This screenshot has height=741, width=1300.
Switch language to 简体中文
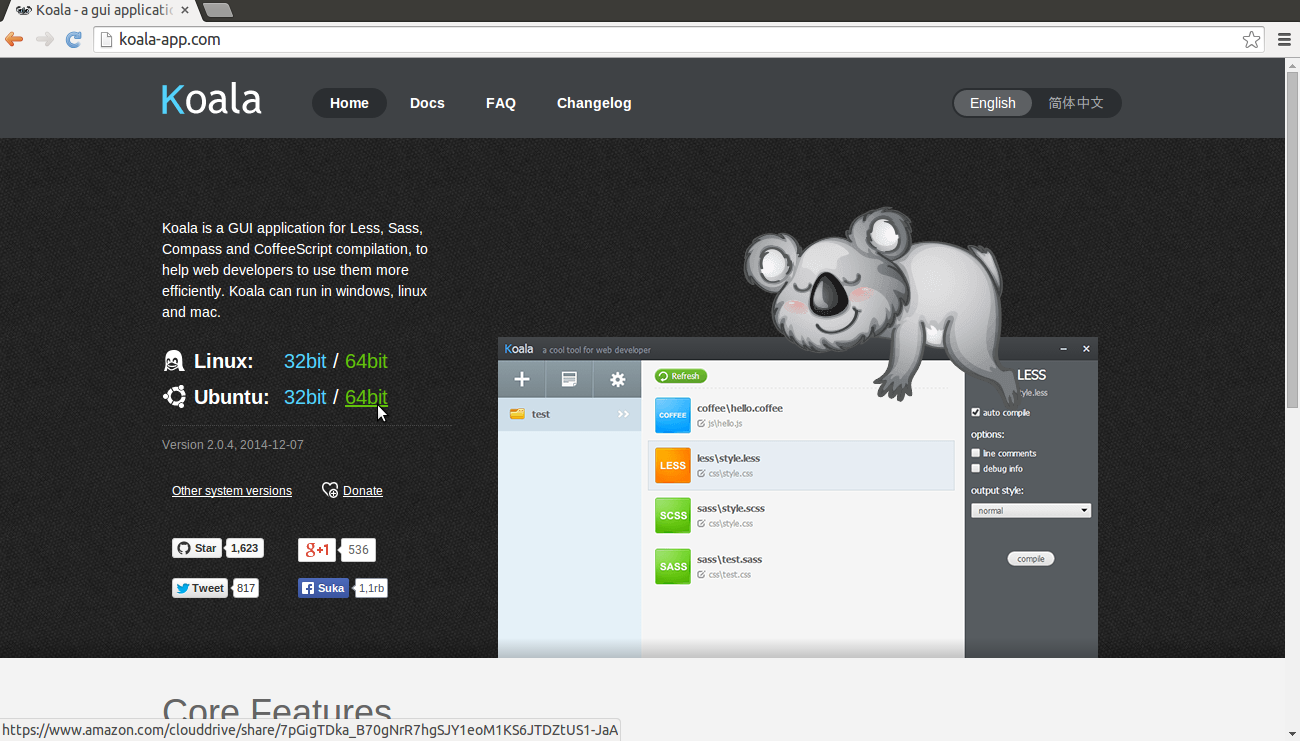[1076, 103]
